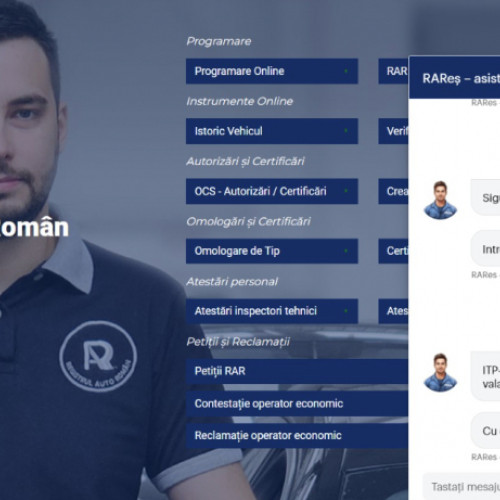Screen dimensions: 500x500
Task: Click green dot icon on Omologare de Tip
Action: (346, 251)
